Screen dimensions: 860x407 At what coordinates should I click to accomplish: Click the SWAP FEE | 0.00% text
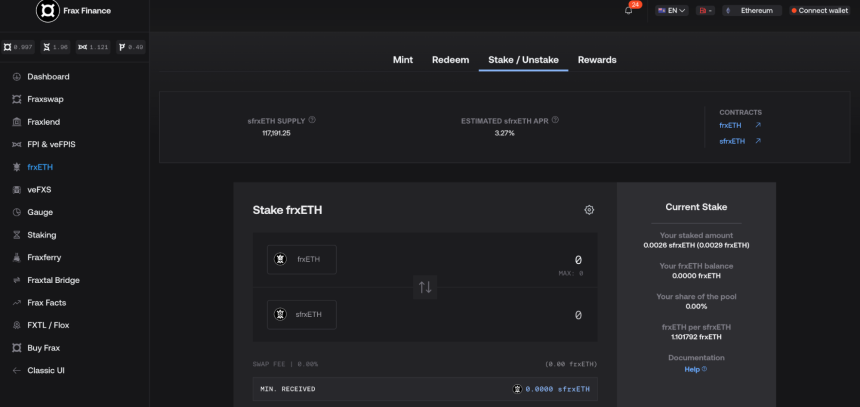tap(285, 364)
